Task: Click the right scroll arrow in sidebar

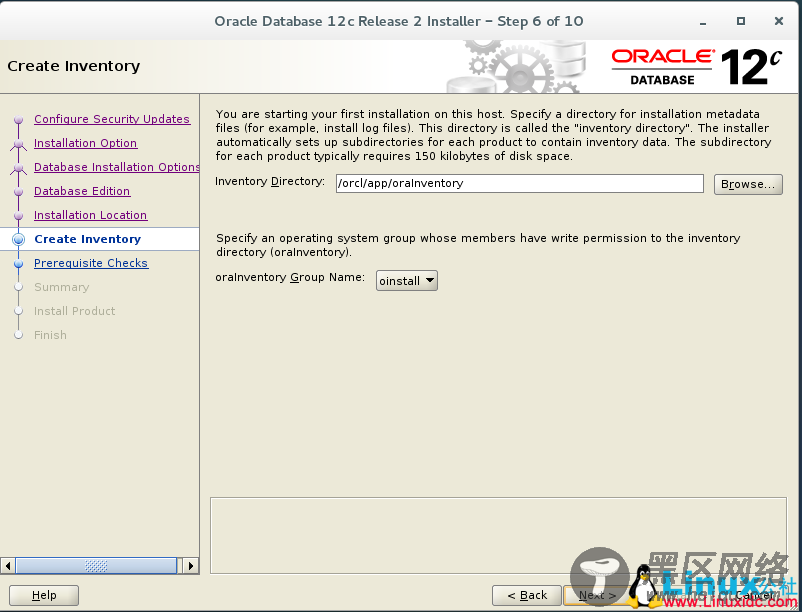Action: coord(191,565)
